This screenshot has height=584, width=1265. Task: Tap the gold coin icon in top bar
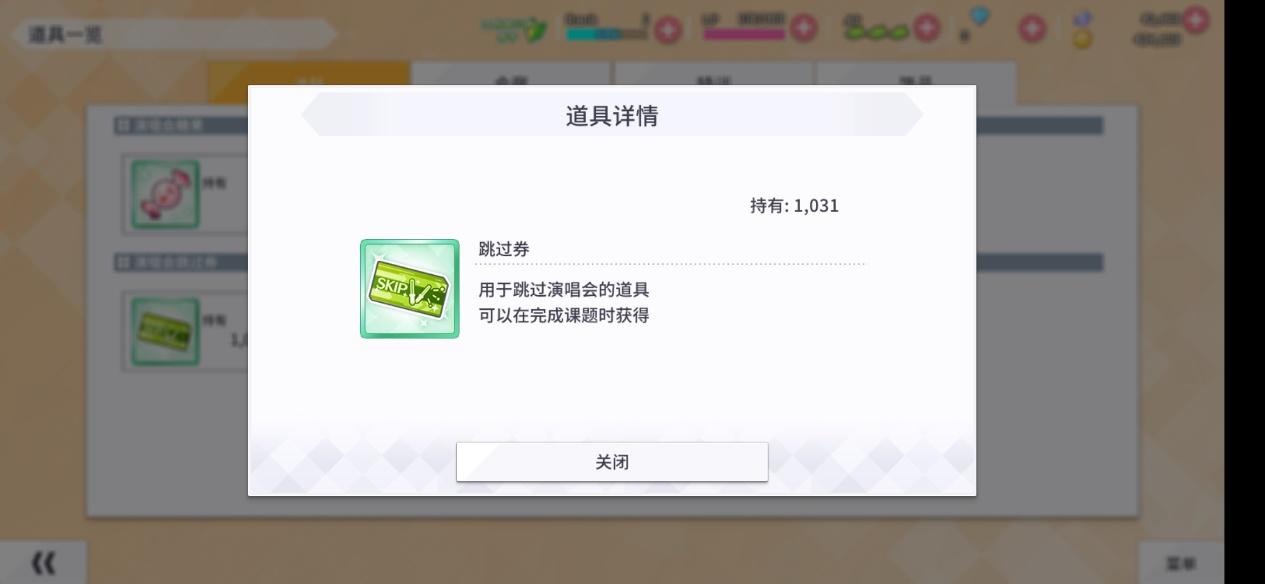coord(1082,39)
